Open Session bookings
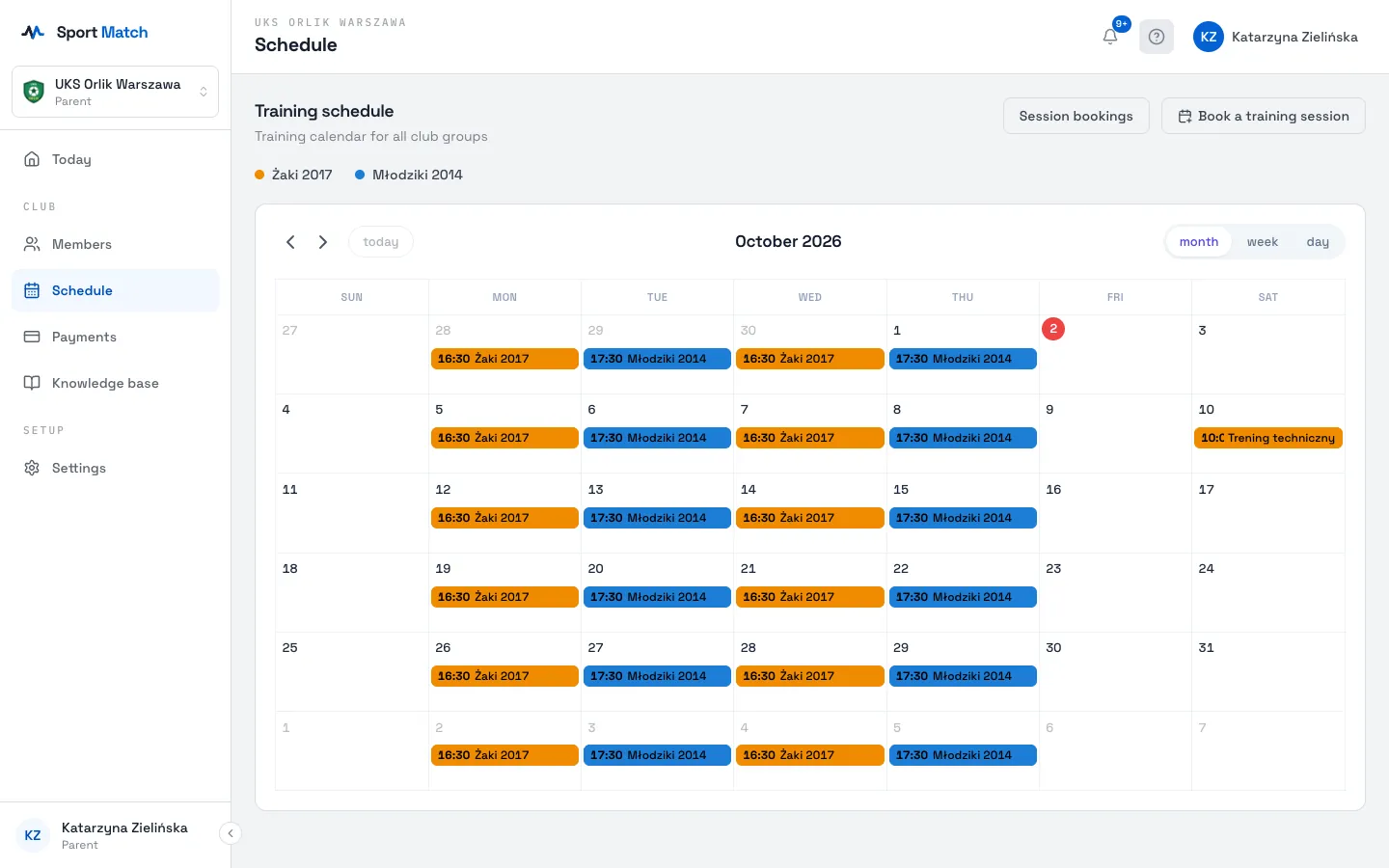Image resolution: width=1389 pixels, height=868 pixels. point(1076,116)
